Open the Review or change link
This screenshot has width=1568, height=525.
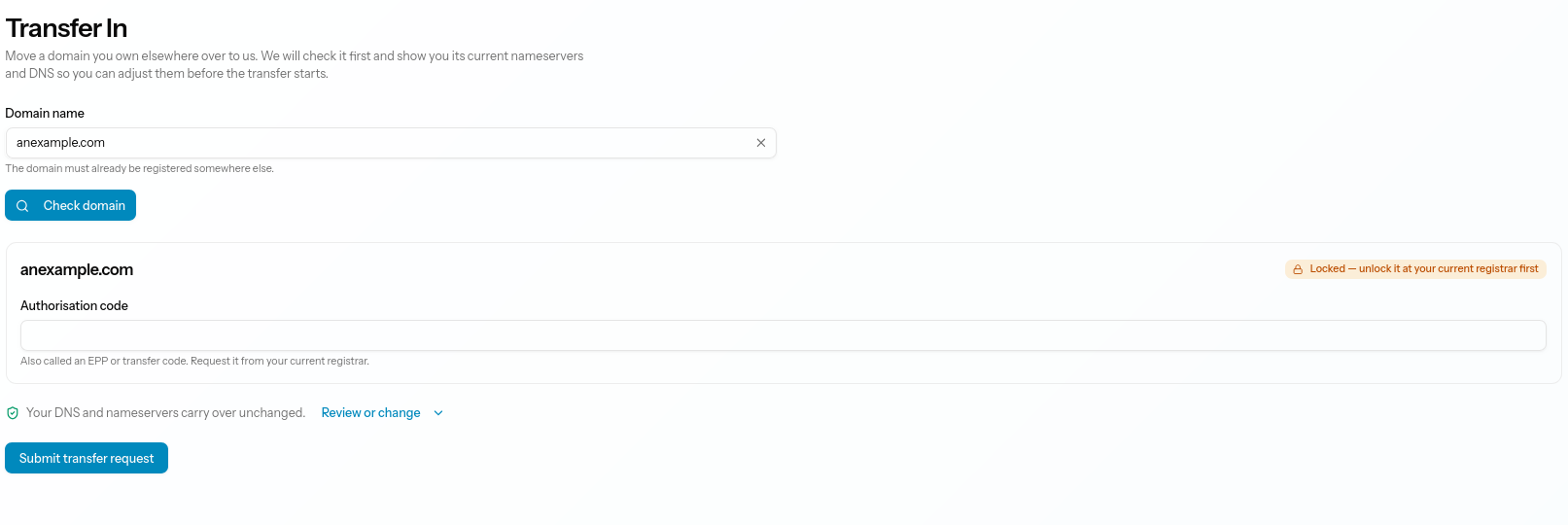pos(370,413)
